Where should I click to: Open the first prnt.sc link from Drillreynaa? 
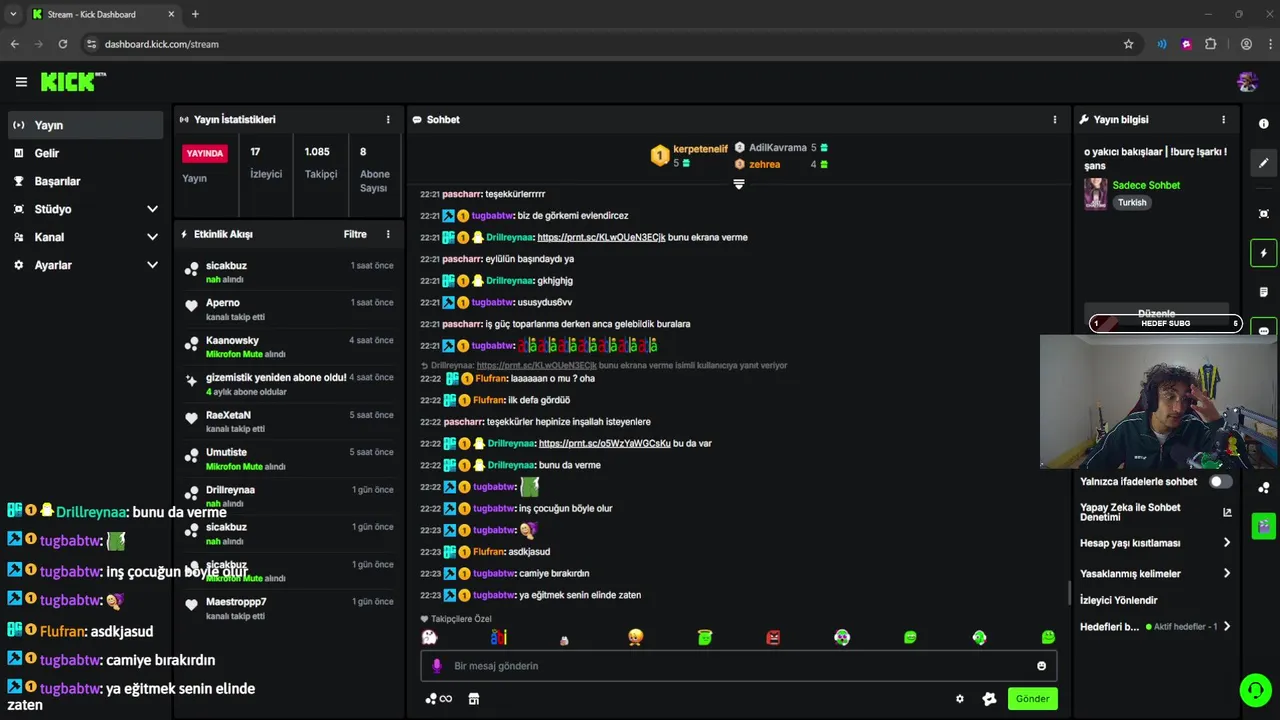click(601, 237)
